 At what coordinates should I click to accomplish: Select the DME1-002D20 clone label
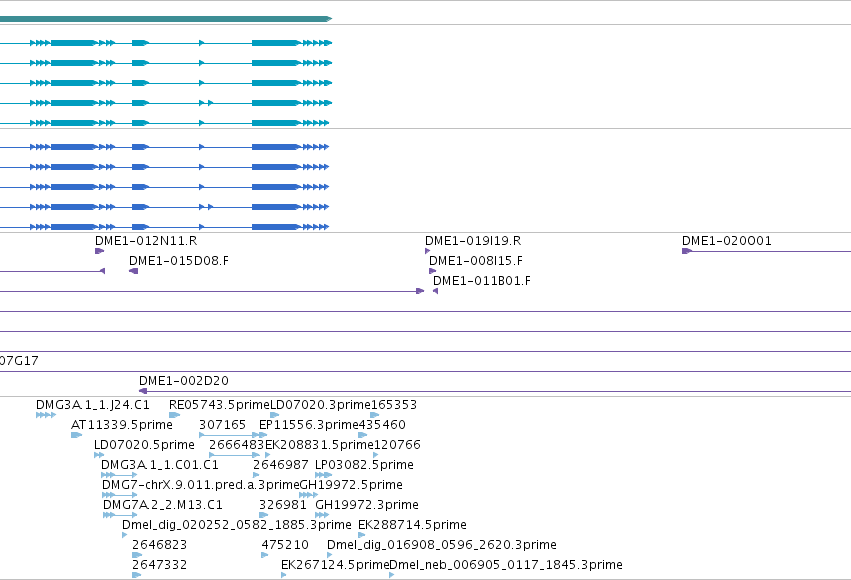(x=184, y=381)
